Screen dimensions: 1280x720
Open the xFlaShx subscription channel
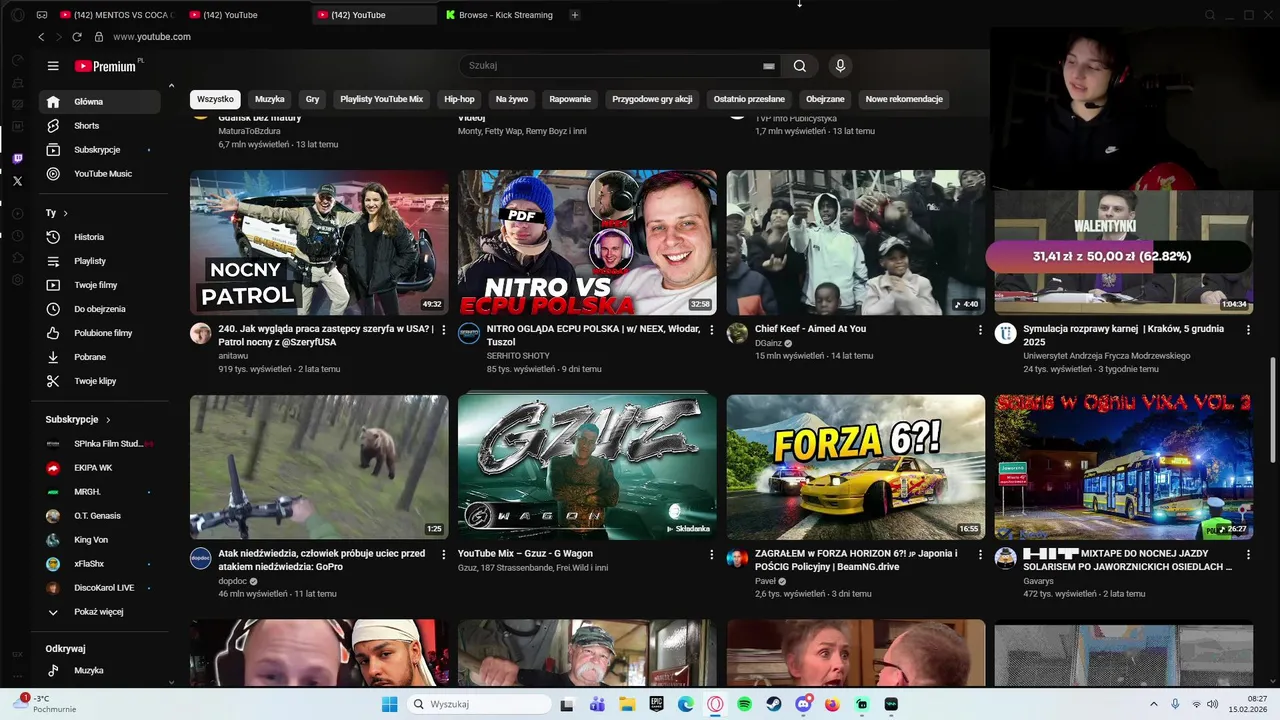click(x=100, y=564)
